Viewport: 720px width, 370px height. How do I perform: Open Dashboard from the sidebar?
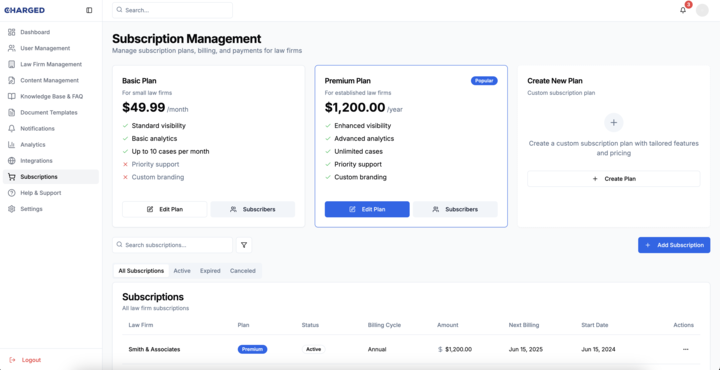coord(51,32)
